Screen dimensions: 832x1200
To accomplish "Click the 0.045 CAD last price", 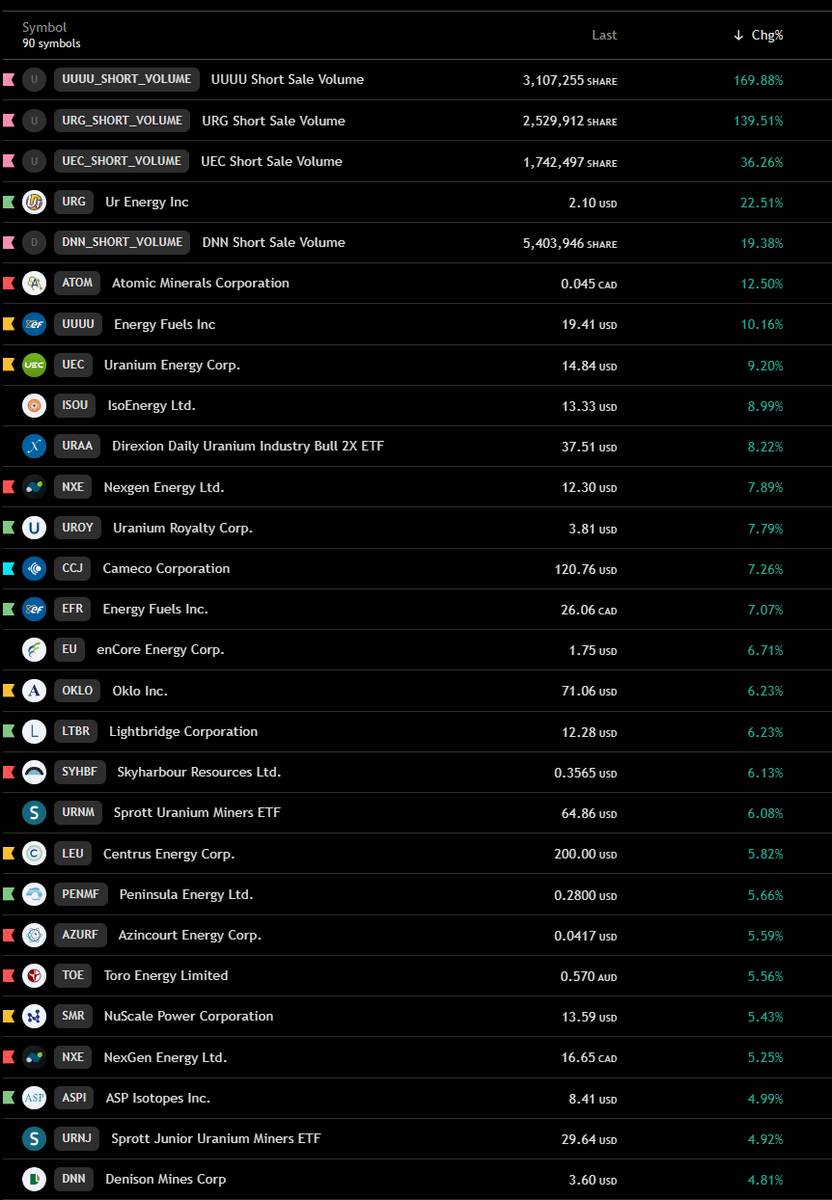I will tap(589, 284).
